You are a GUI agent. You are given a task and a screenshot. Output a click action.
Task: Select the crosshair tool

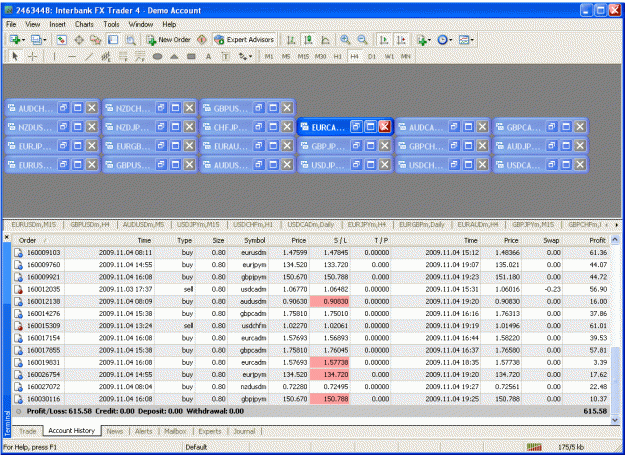coord(32,57)
